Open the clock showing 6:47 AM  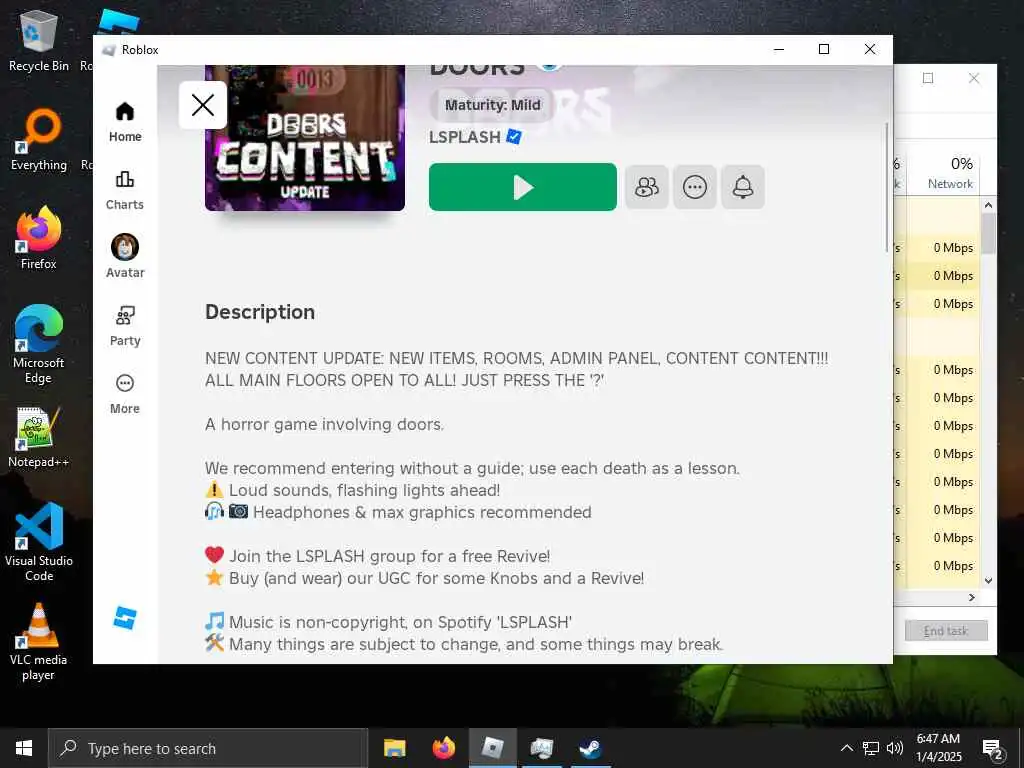pos(938,748)
